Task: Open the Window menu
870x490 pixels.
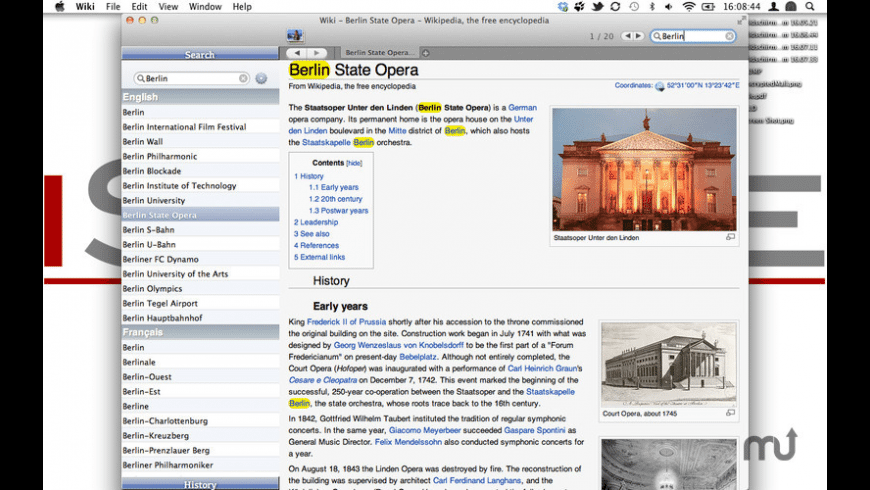Action: [205, 7]
